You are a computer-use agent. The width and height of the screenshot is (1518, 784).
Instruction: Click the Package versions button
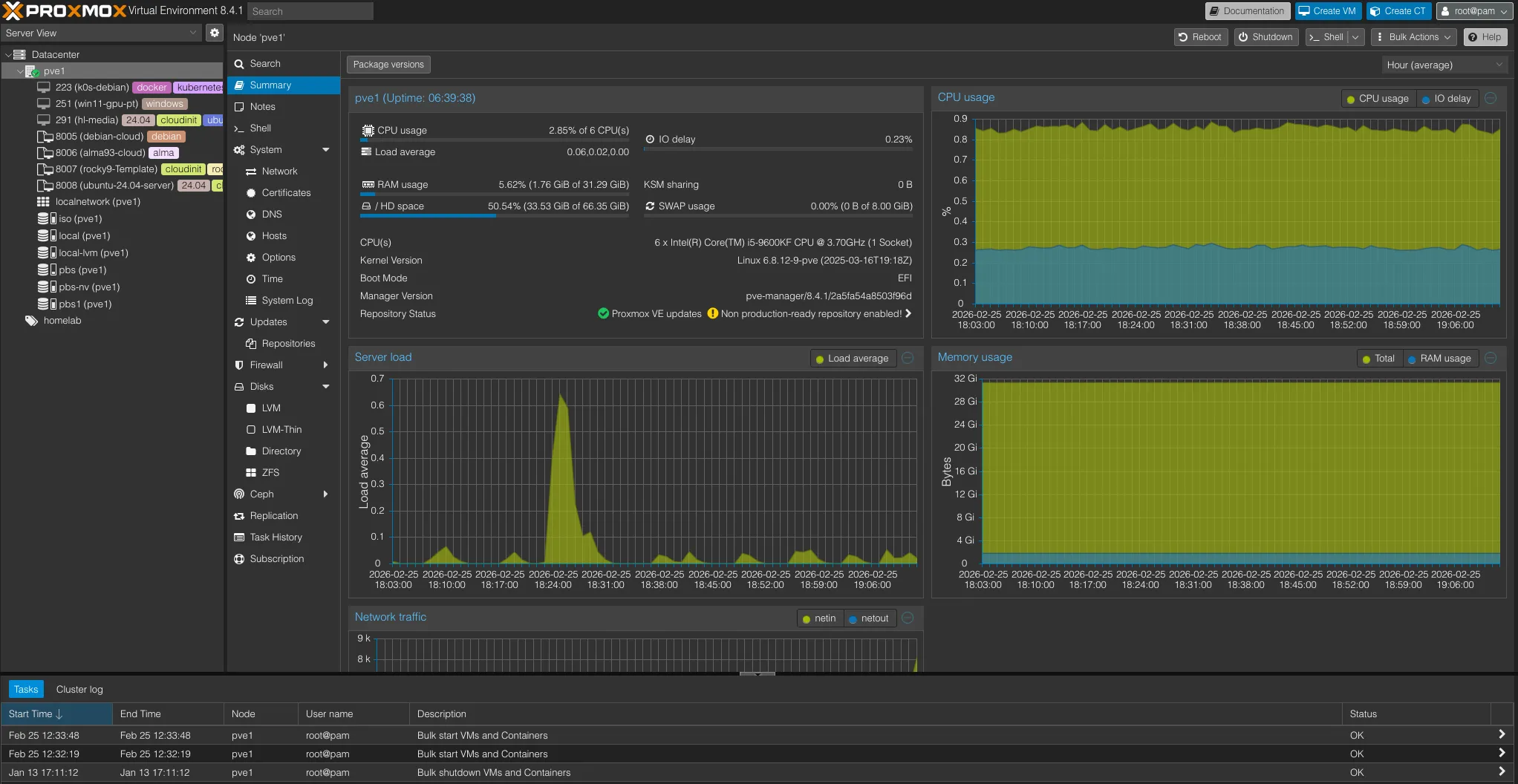click(x=388, y=65)
